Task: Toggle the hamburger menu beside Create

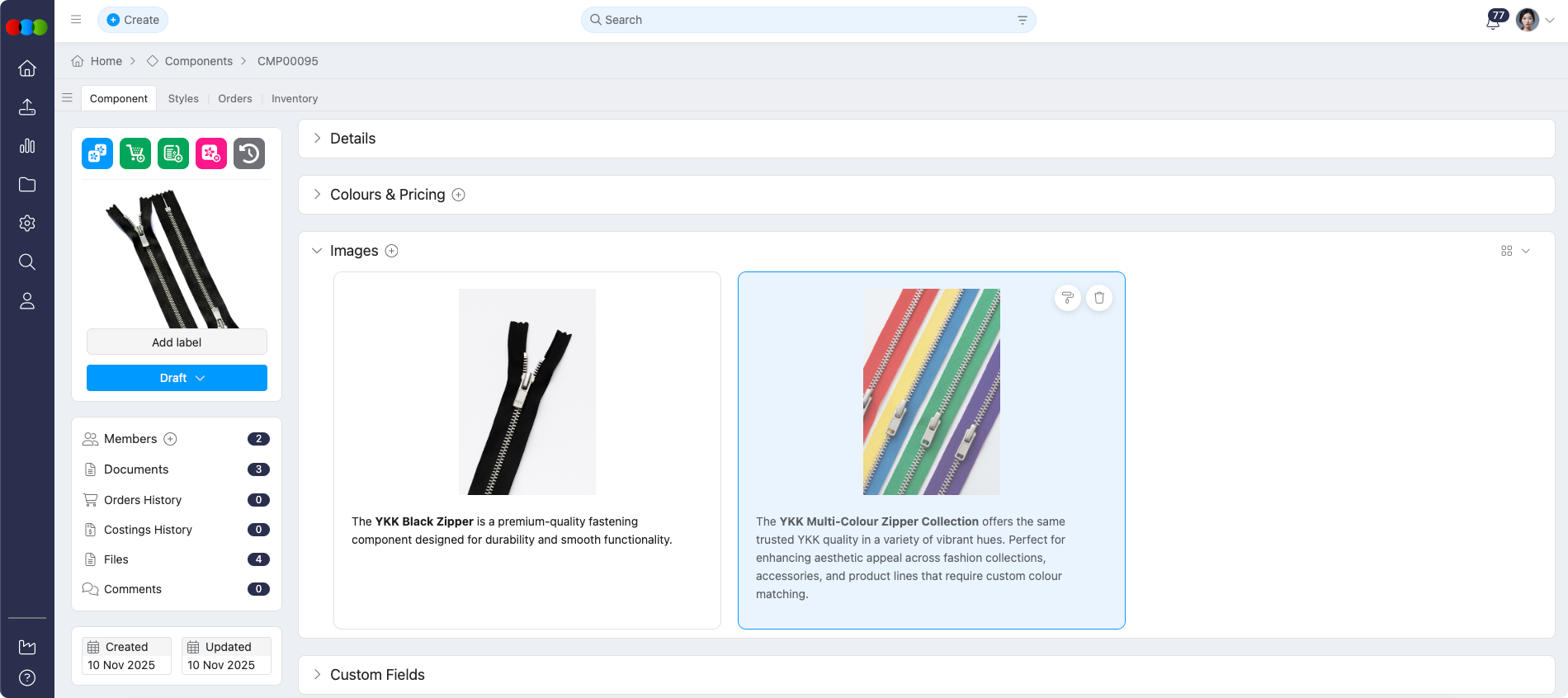Action: click(76, 20)
